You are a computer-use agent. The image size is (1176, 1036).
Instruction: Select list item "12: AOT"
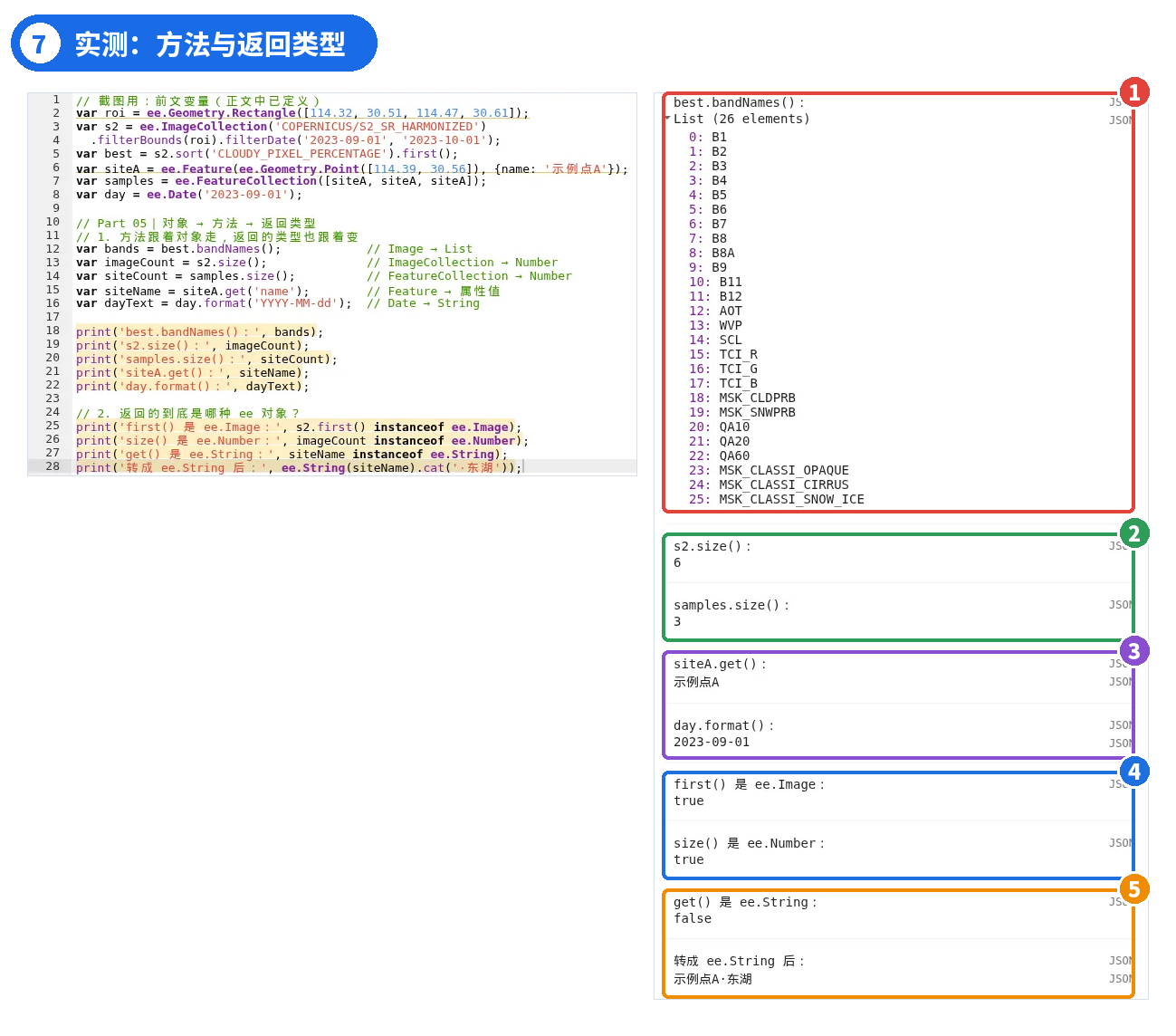(x=715, y=312)
